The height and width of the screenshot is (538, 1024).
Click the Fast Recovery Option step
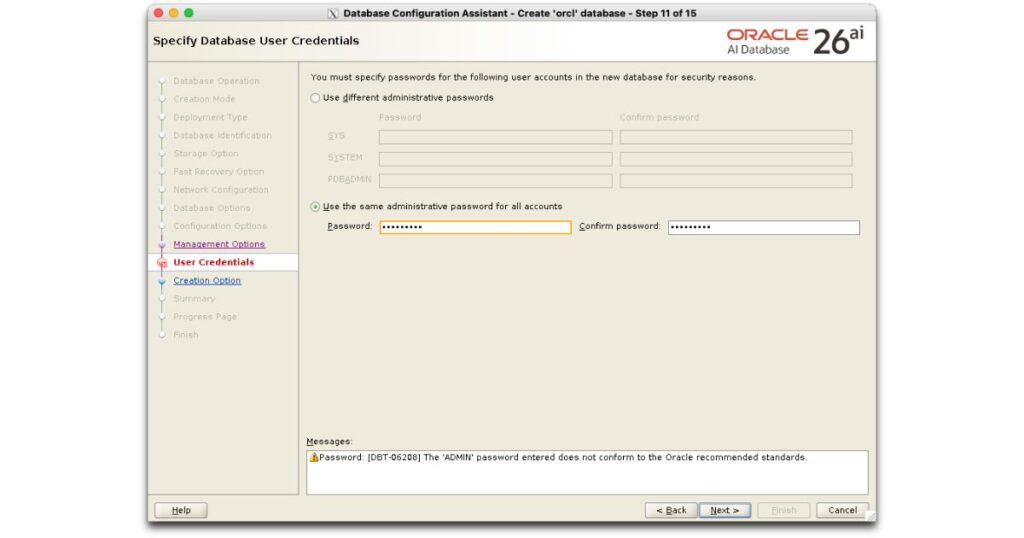tap(219, 172)
